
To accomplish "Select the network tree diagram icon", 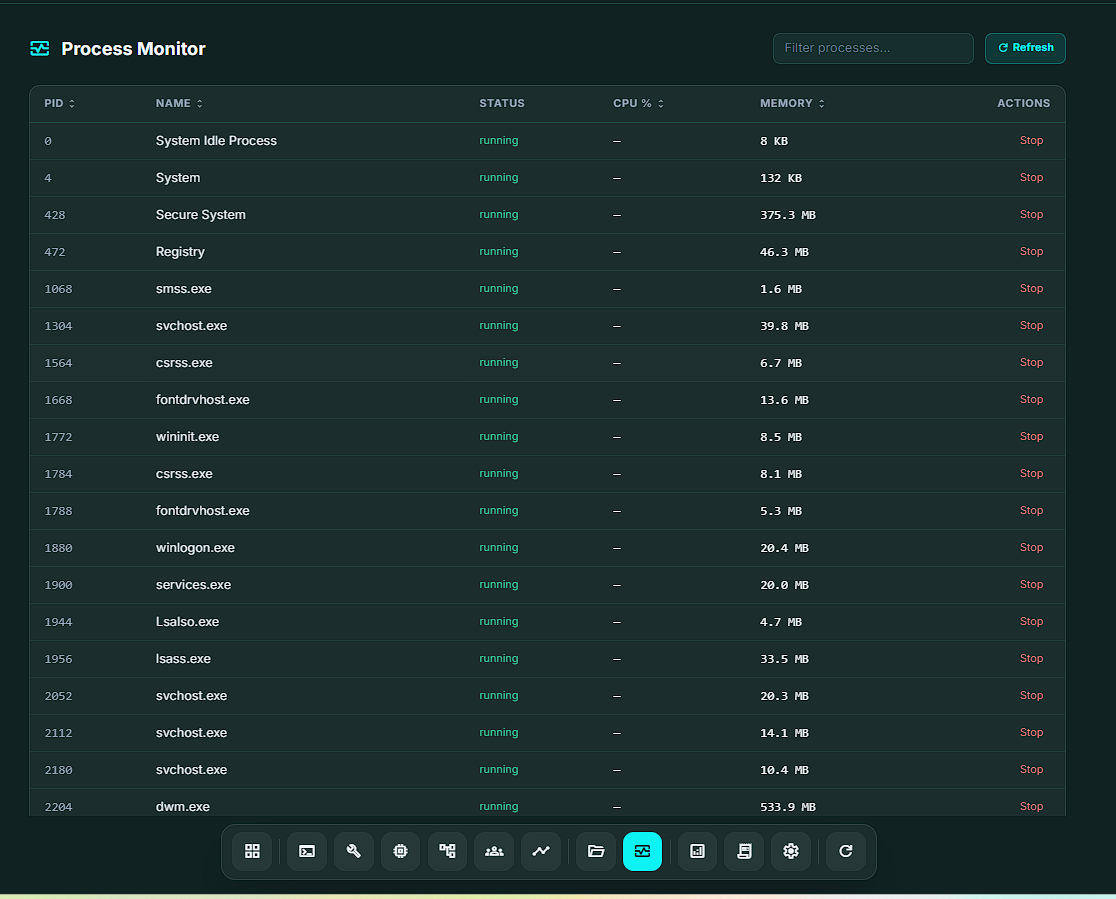I will (447, 851).
